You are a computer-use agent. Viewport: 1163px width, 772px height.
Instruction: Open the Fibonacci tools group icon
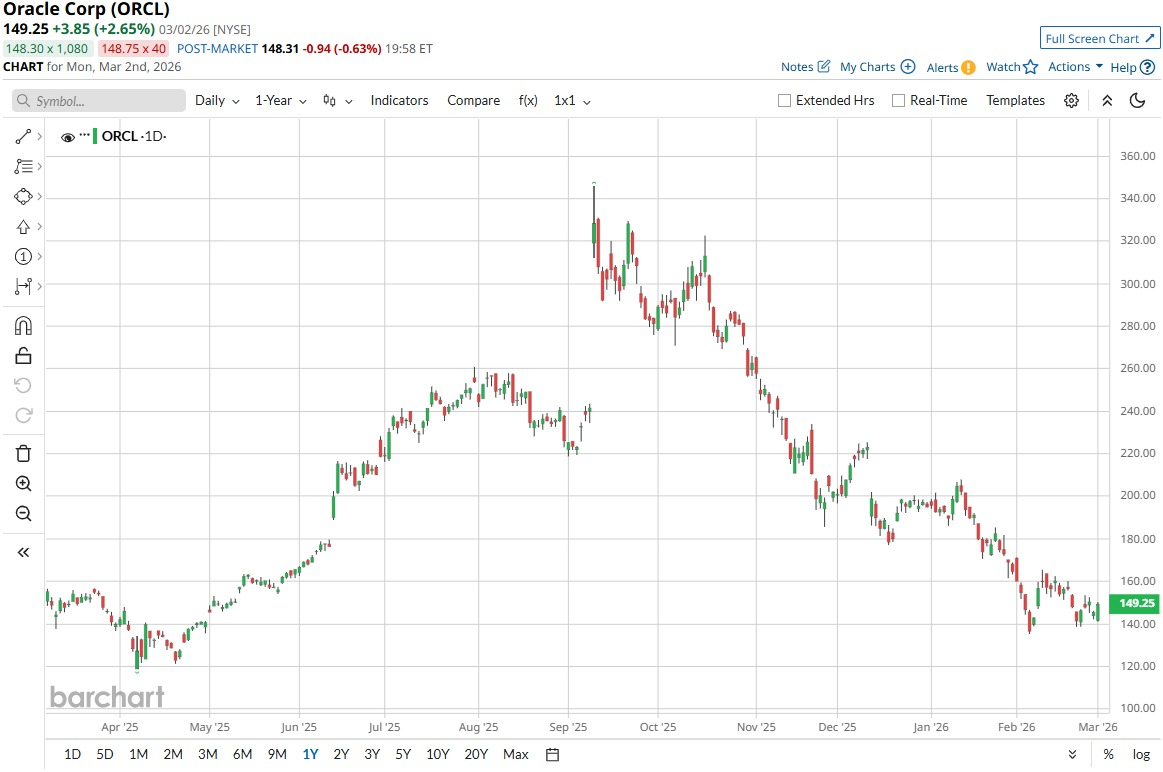23,167
